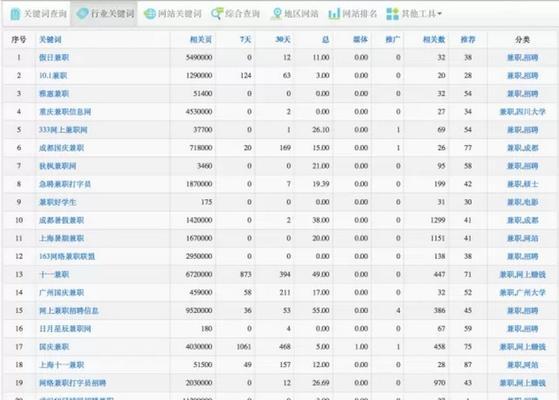This screenshot has width=559, height=400.
Task: Click the 关键词查询 document icon
Action: coord(15,14)
